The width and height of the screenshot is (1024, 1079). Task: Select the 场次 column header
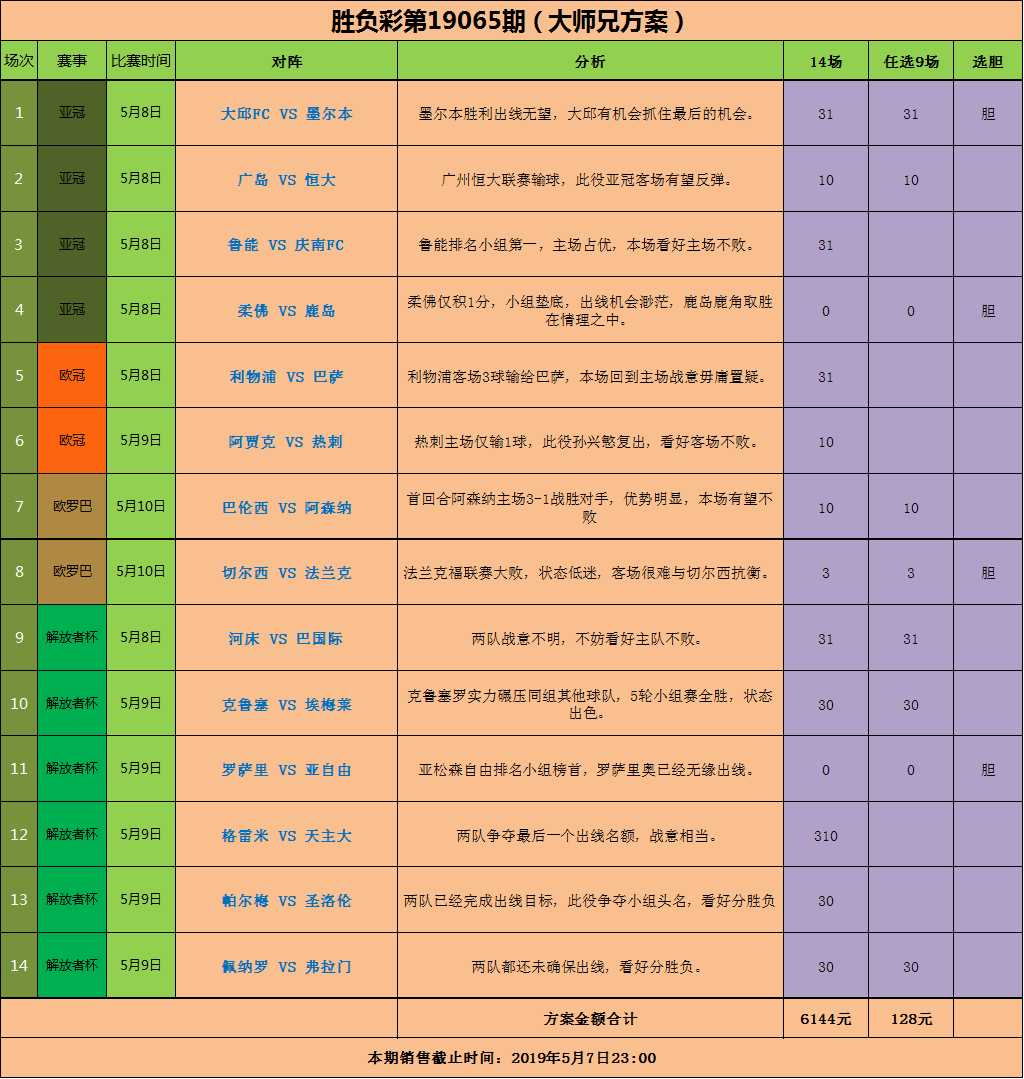click(x=19, y=61)
